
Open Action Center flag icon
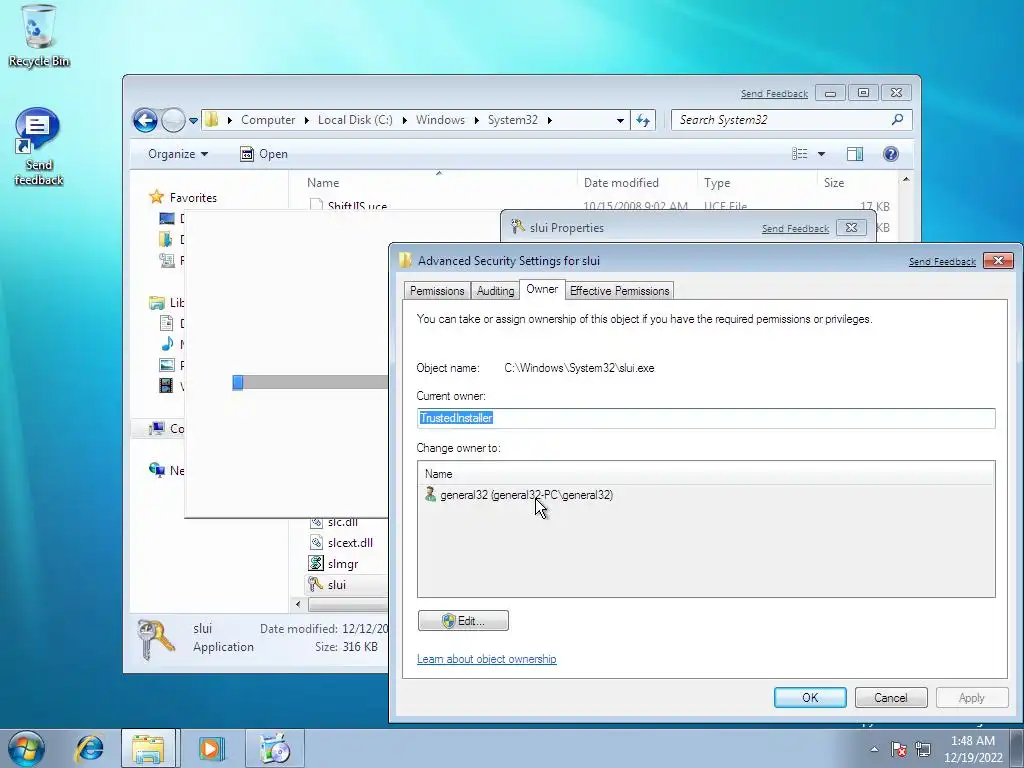[x=899, y=749]
